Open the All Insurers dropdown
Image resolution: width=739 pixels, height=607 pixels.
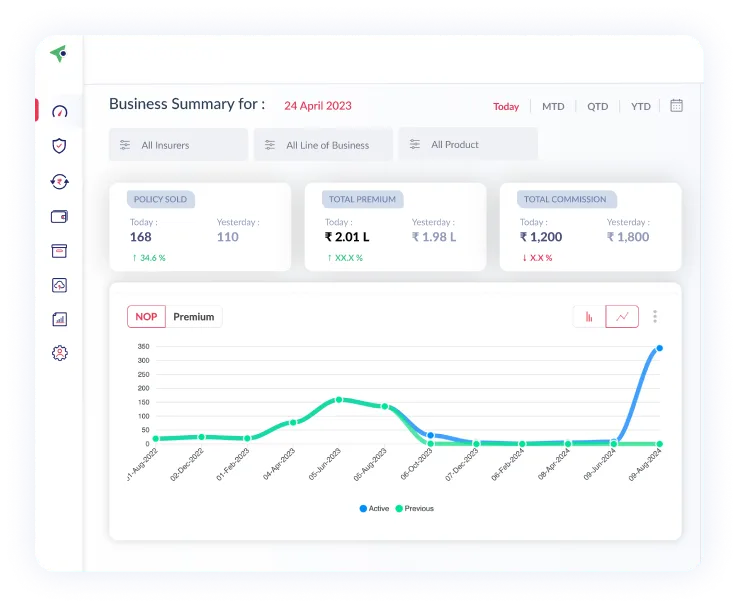[x=179, y=145]
